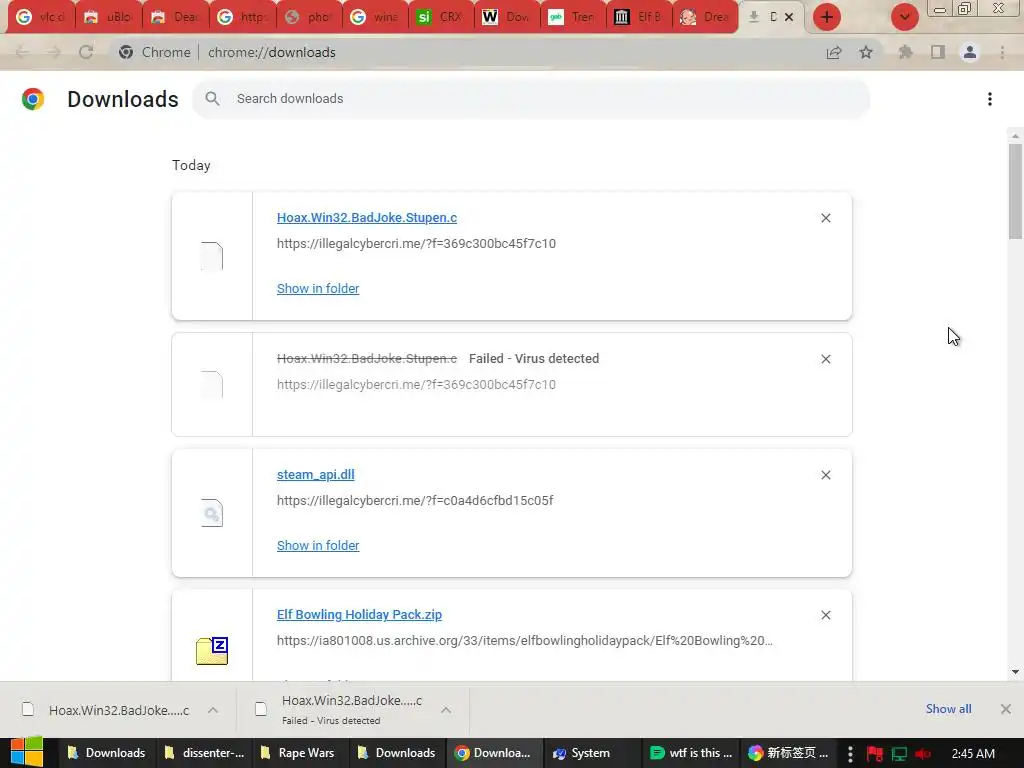Remove the Failed - Virus detected entry
Viewport: 1024px width, 768px height.
point(825,359)
